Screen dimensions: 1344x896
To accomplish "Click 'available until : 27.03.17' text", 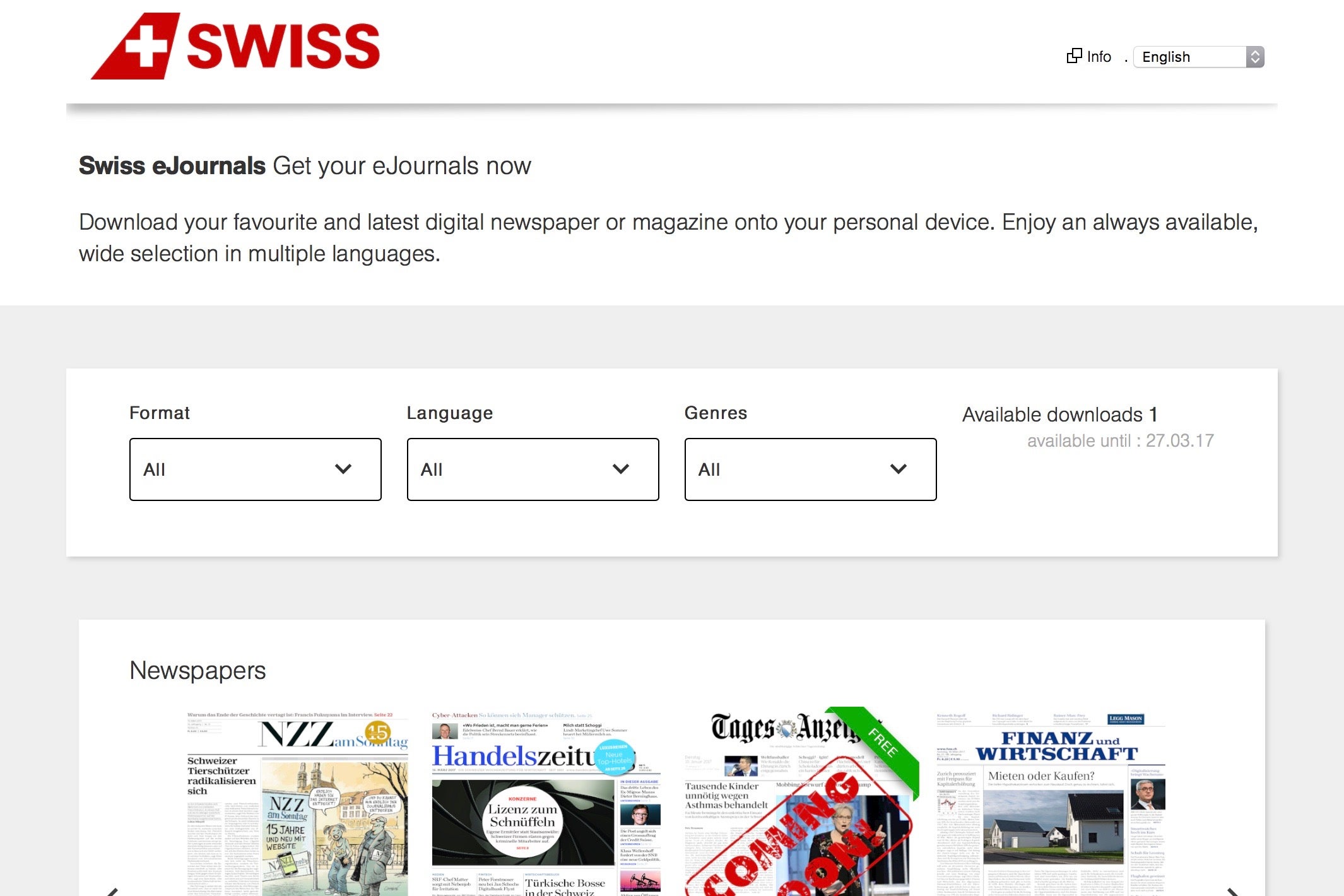I will pos(1121,440).
